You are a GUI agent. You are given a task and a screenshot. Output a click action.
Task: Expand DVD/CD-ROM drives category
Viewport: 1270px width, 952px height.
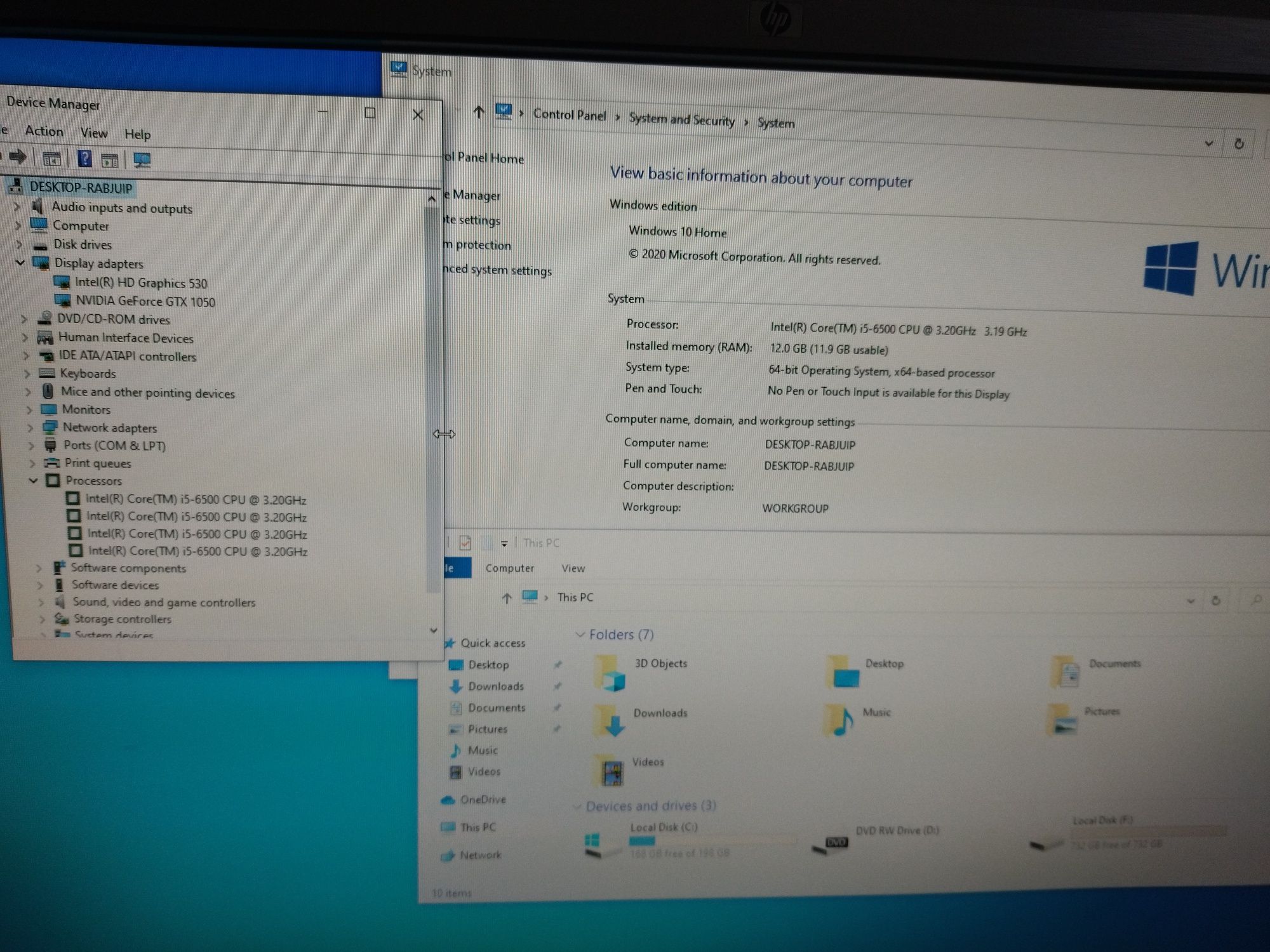tap(24, 319)
